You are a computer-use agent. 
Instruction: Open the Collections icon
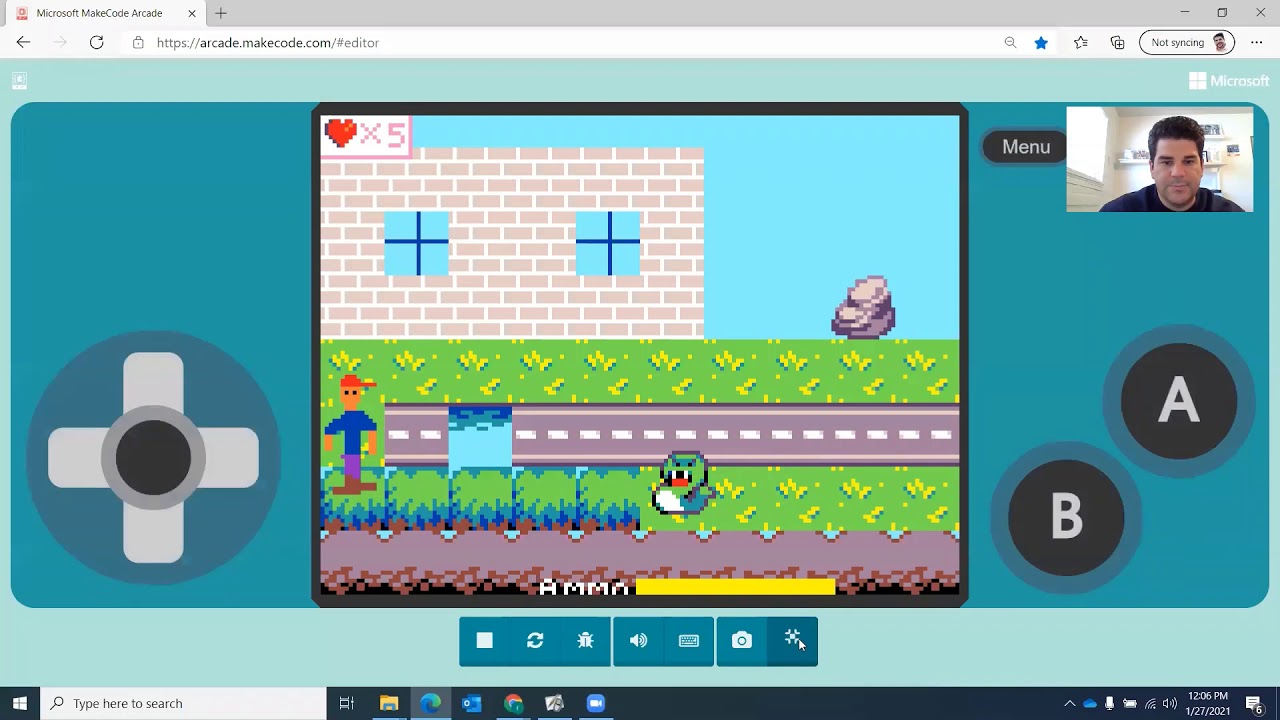(1118, 42)
